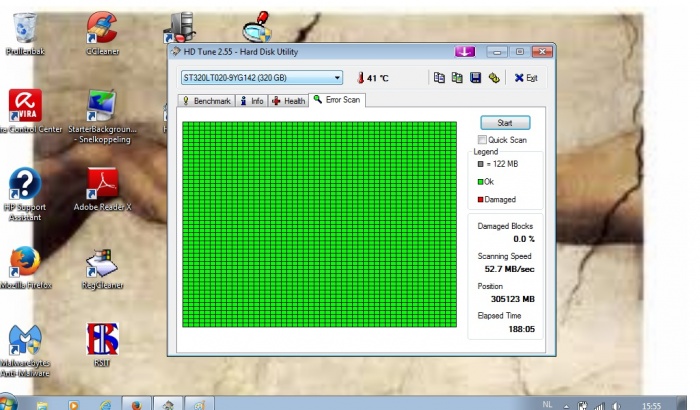Viewport: 700px width, 410px height.
Task: Click the Damaged Blocks 0.0 % value
Action: (523, 239)
